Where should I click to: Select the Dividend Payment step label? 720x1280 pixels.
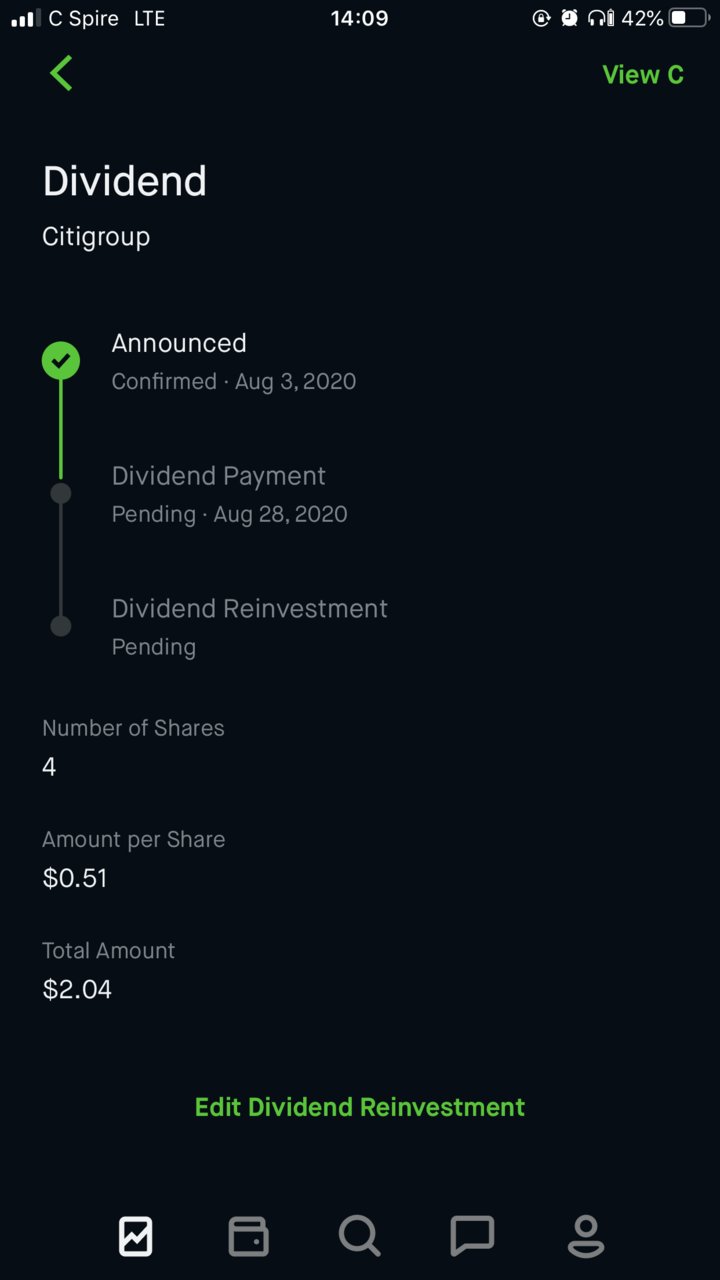click(x=219, y=476)
